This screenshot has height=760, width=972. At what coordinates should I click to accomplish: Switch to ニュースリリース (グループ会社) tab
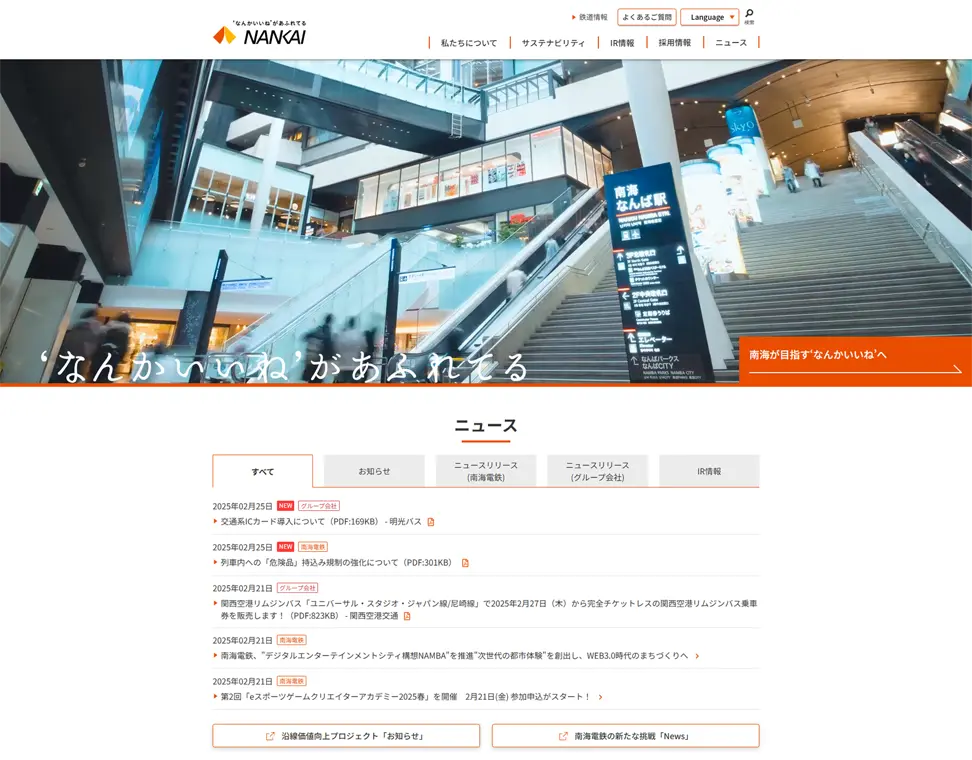pyautogui.click(x=598, y=471)
